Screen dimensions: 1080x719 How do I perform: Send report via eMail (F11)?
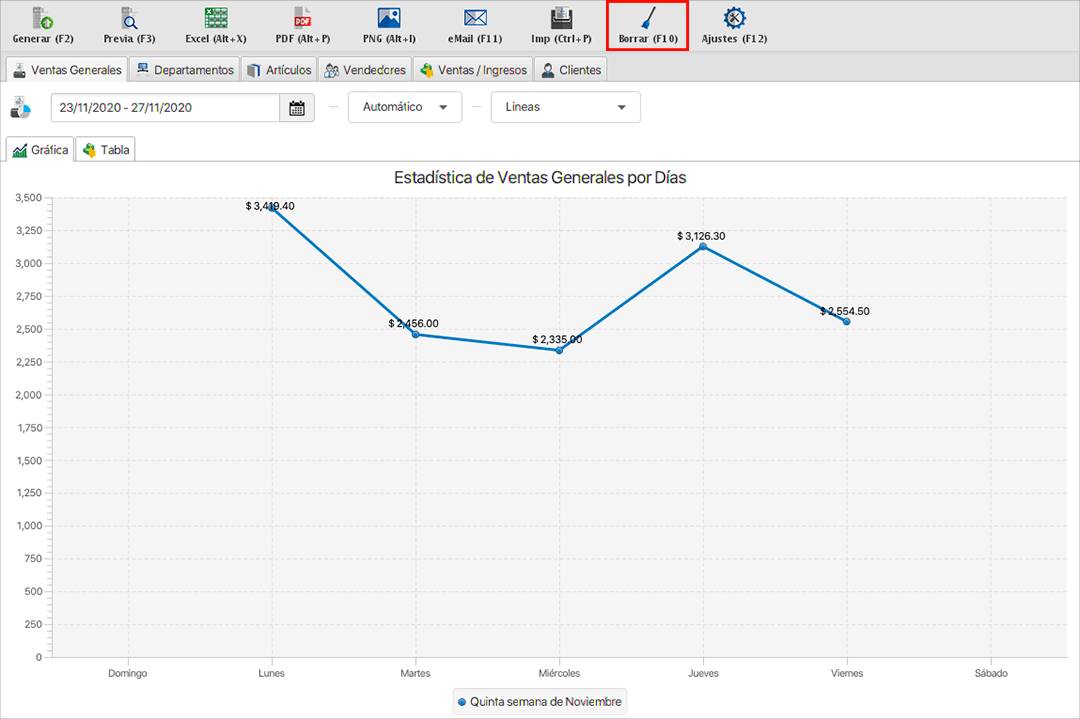coord(475,18)
